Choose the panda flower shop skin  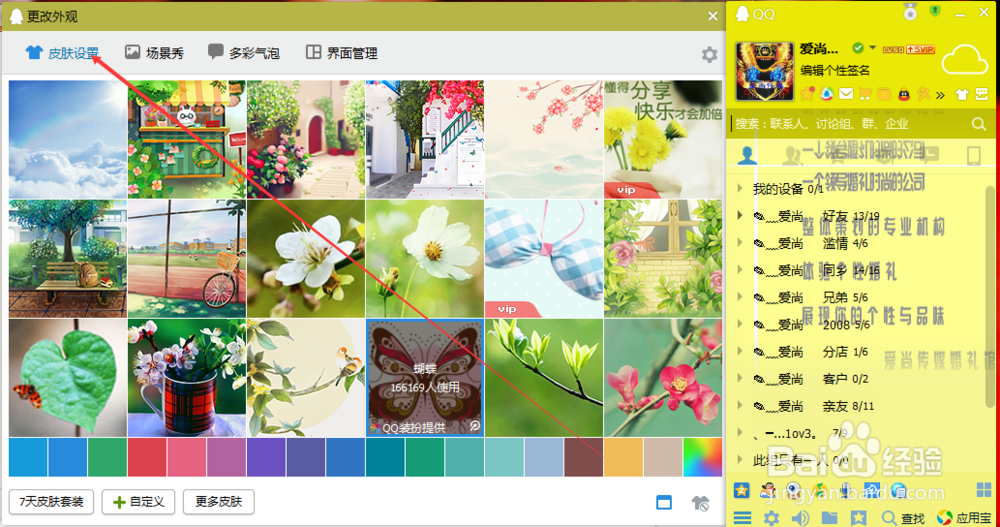(187, 139)
